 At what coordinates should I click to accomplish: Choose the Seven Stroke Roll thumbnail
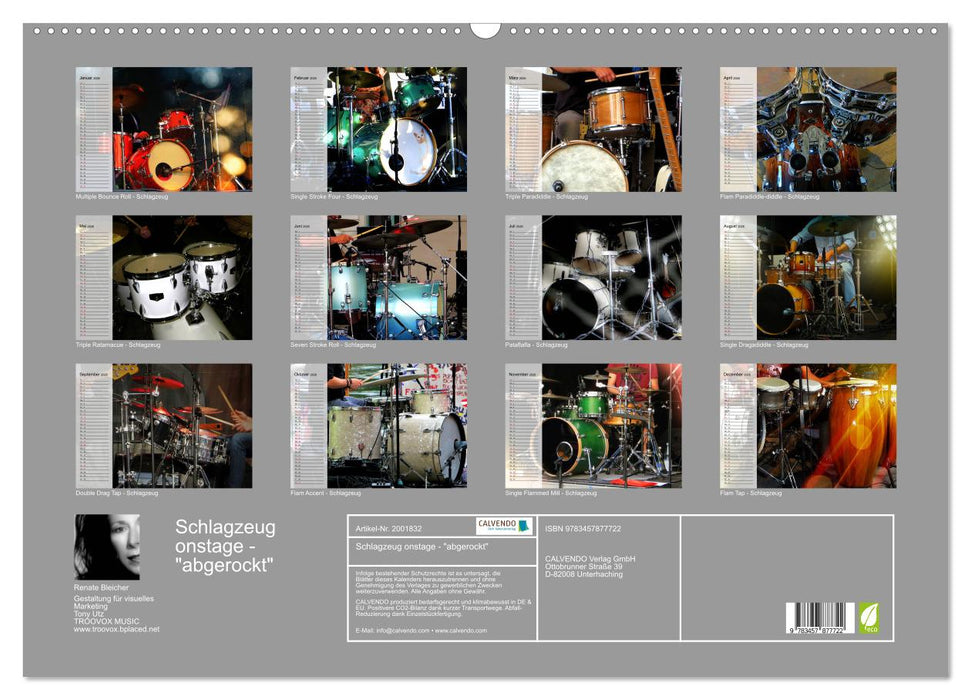378,278
